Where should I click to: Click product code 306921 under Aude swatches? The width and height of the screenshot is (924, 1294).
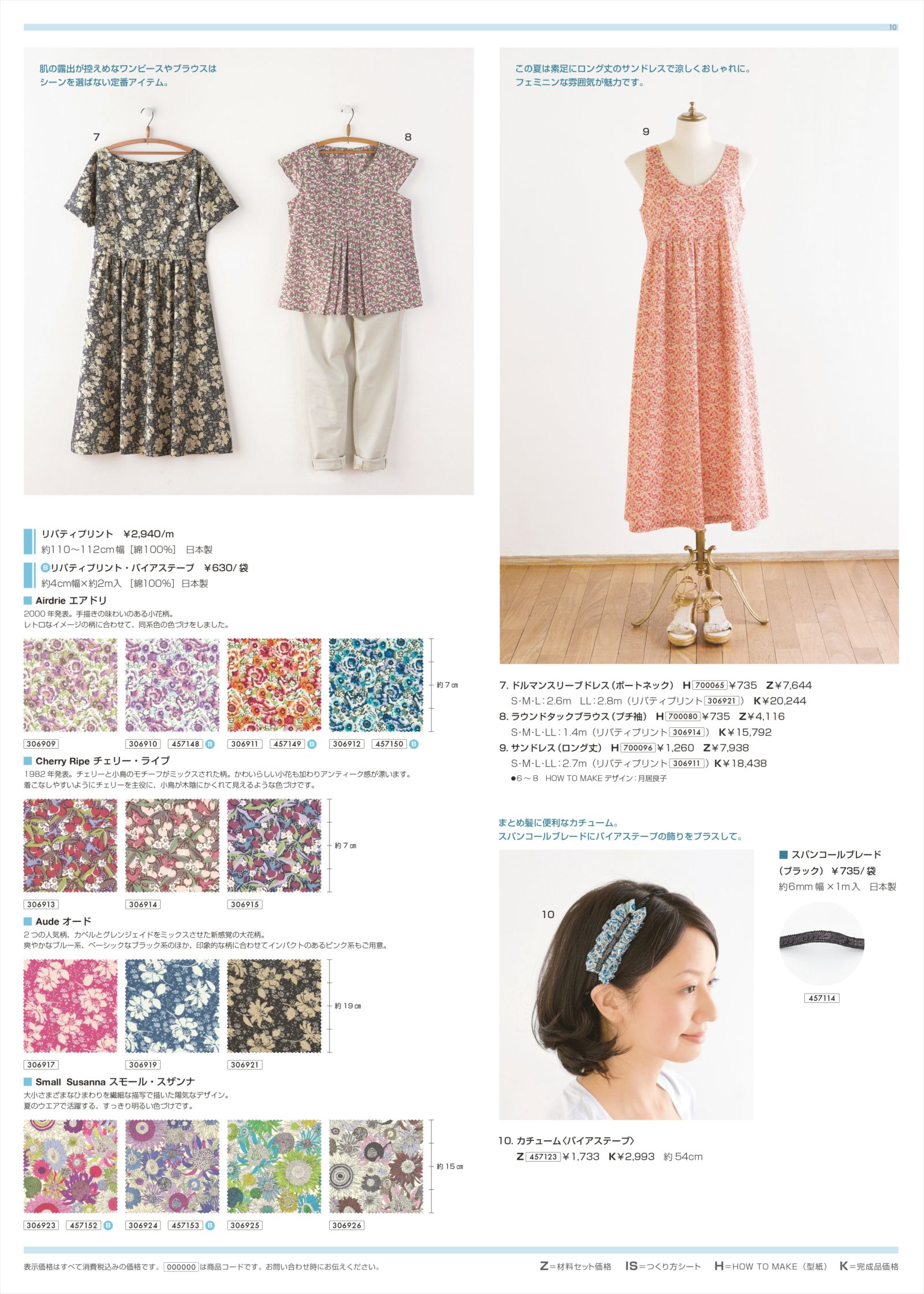coord(245,1065)
